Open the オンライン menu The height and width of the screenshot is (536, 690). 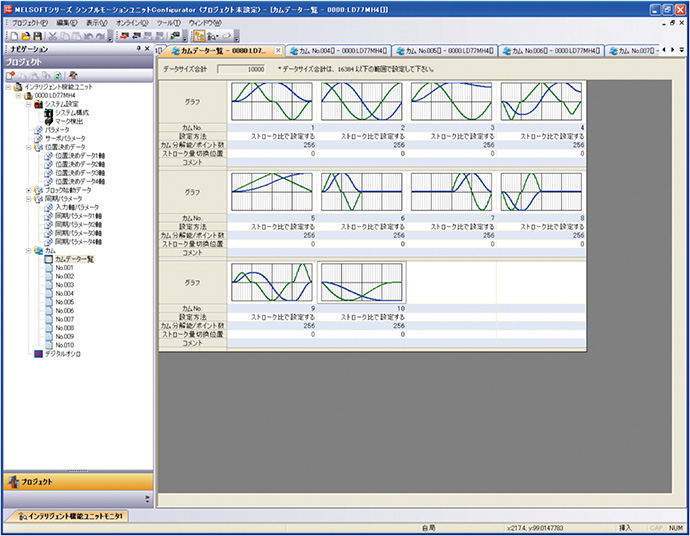[x=132, y=21]
